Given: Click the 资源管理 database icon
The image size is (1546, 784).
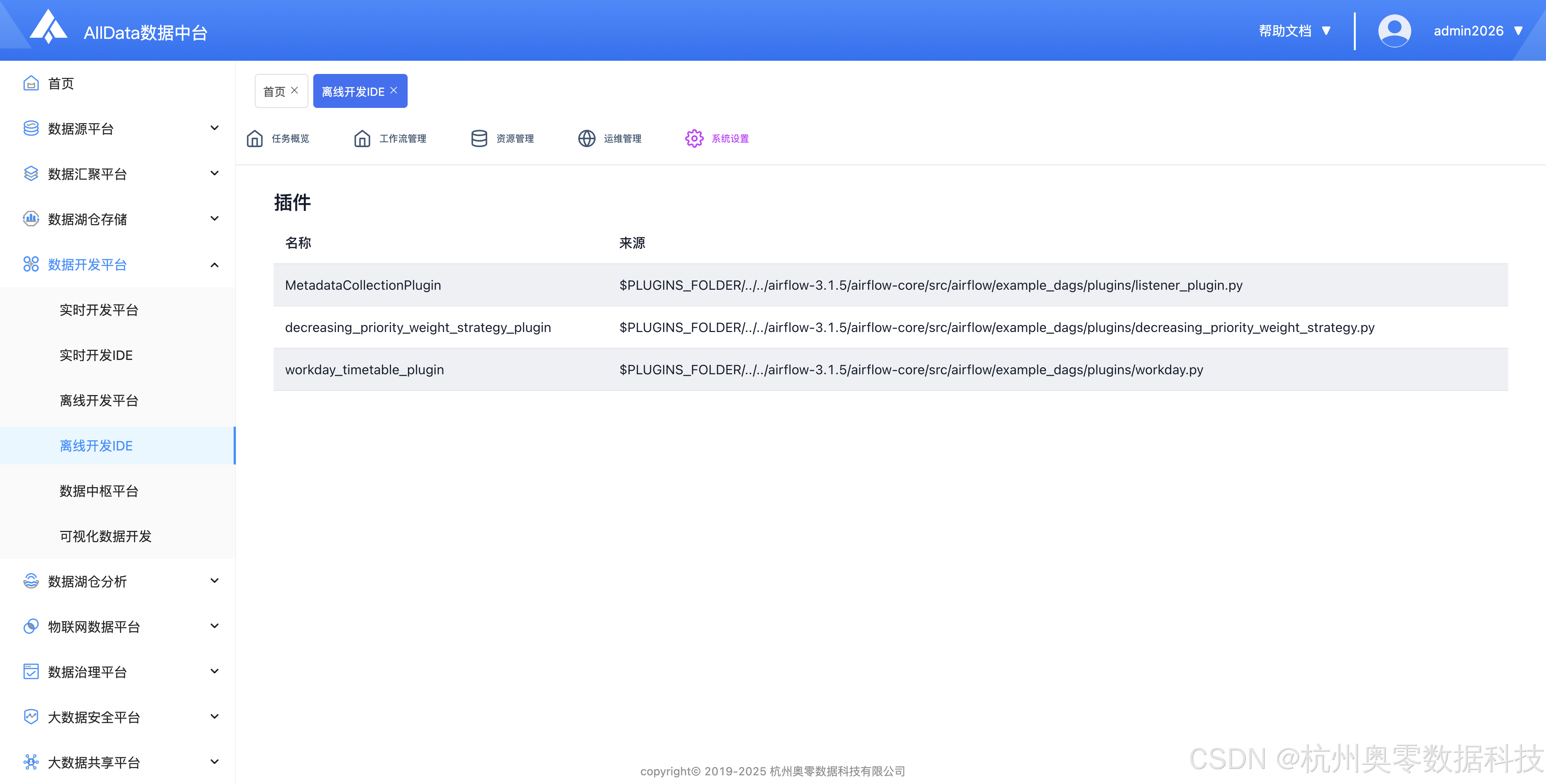Looking at the screenshot, I should point(479,138).
